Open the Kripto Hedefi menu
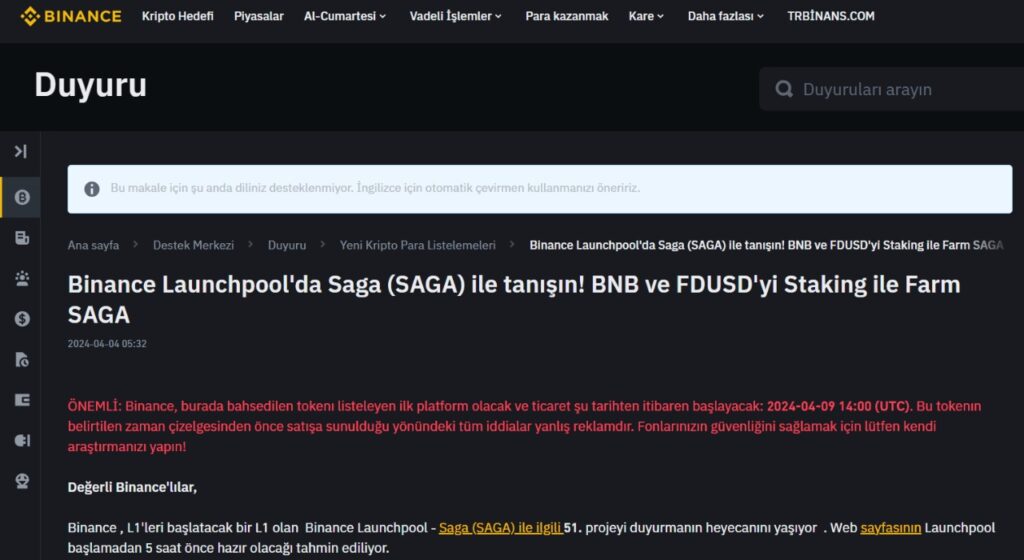1024x560 pixels. pyautogui.click(x=178, y=16)
